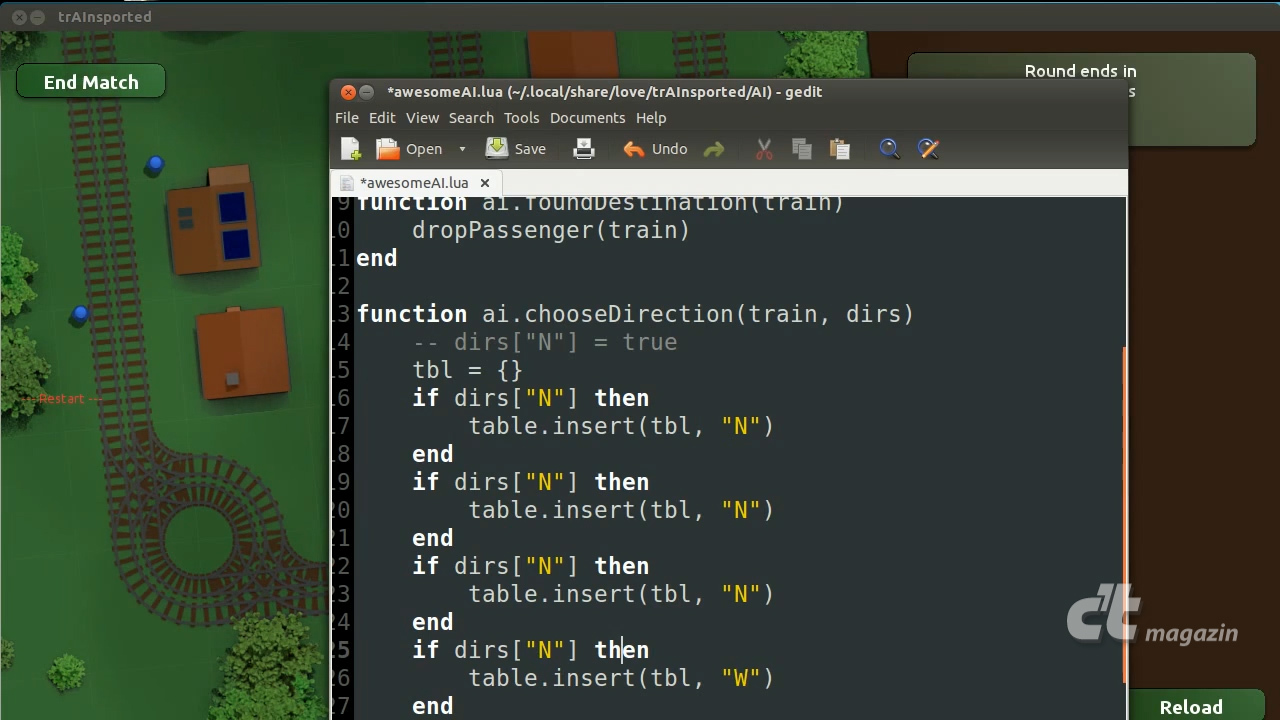Open the Search menu
Viewport: 1280px width, 720px height.
pyautogui.click(x=471, y=118)
